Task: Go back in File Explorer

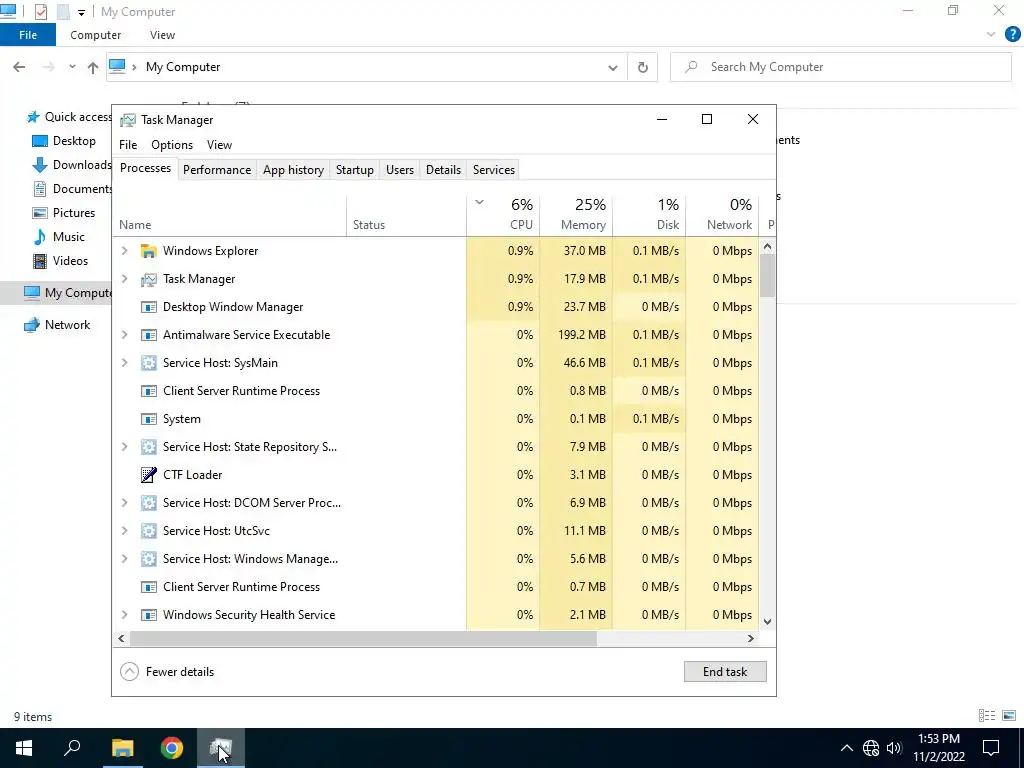Action: point(19,67)
